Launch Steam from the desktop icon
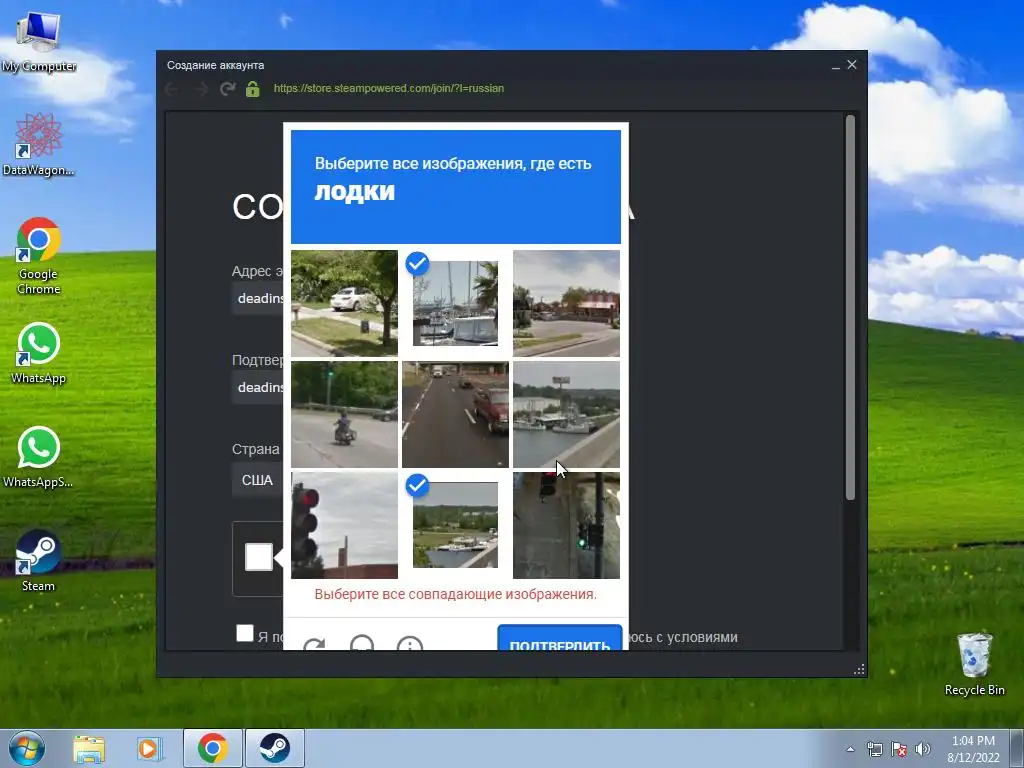1024x768 pixels. coord(39,560)
